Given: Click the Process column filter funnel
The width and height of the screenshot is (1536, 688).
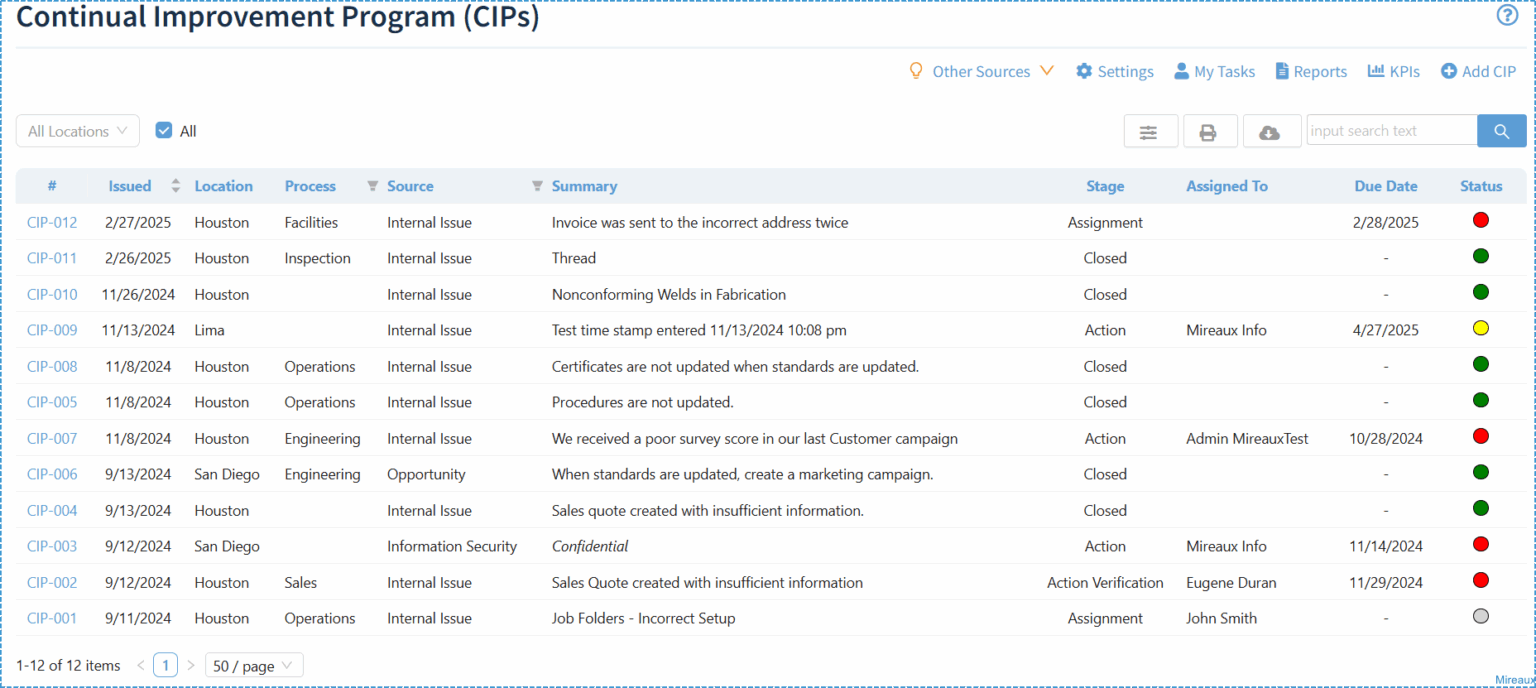Looking at the screenshot, I should pyautogui.click(x=372, y=186).
